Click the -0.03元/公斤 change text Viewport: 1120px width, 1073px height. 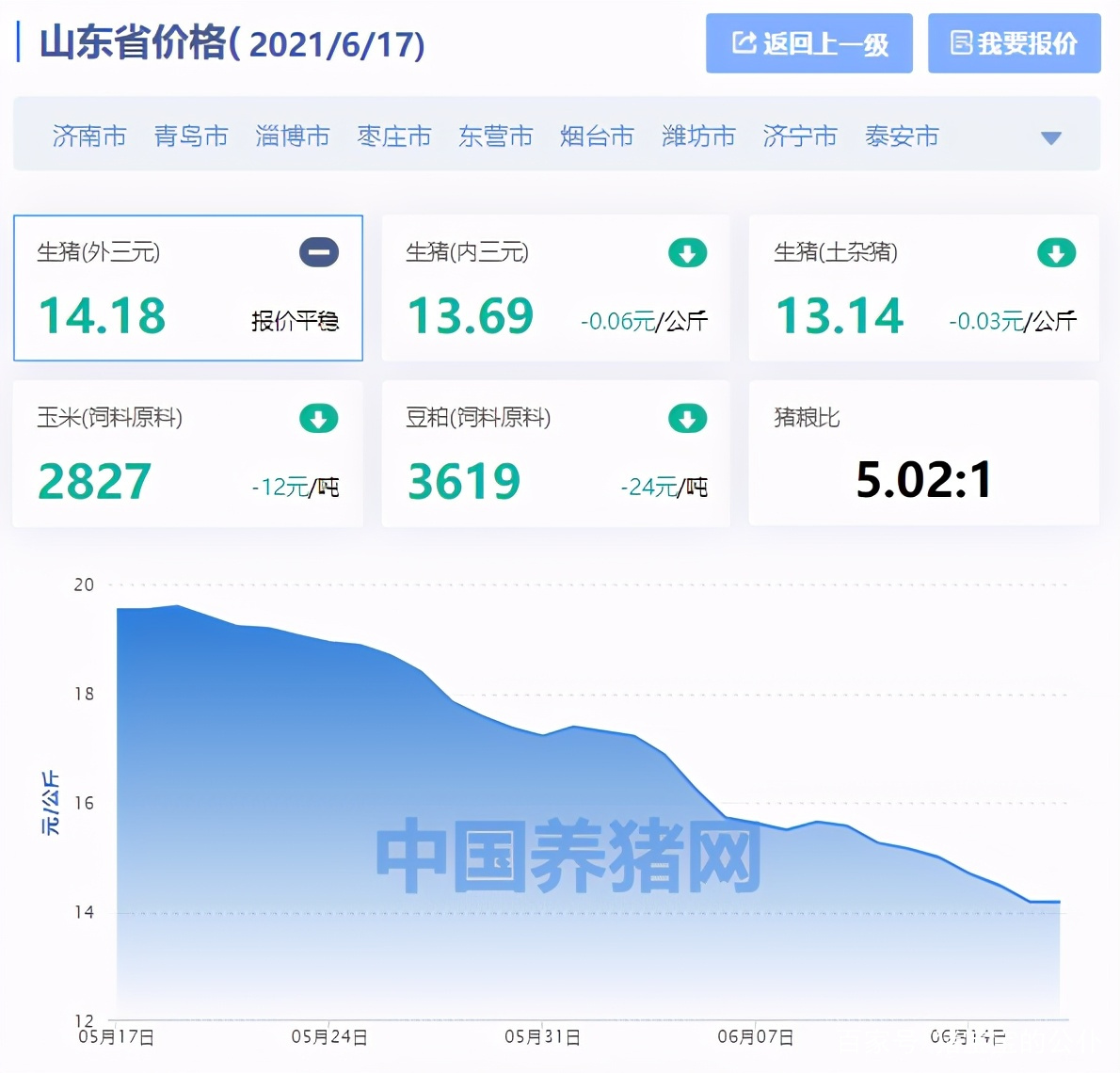(x=1013, y=322)
